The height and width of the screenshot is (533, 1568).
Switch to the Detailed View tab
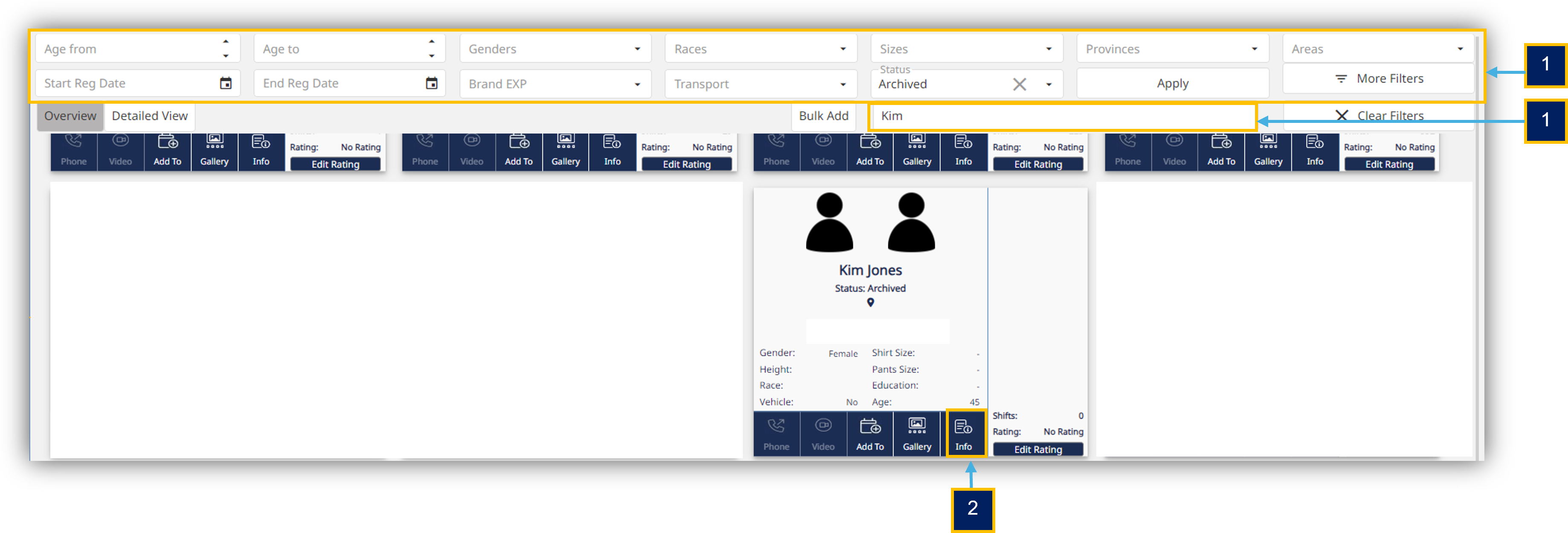(x=149, y=116)
